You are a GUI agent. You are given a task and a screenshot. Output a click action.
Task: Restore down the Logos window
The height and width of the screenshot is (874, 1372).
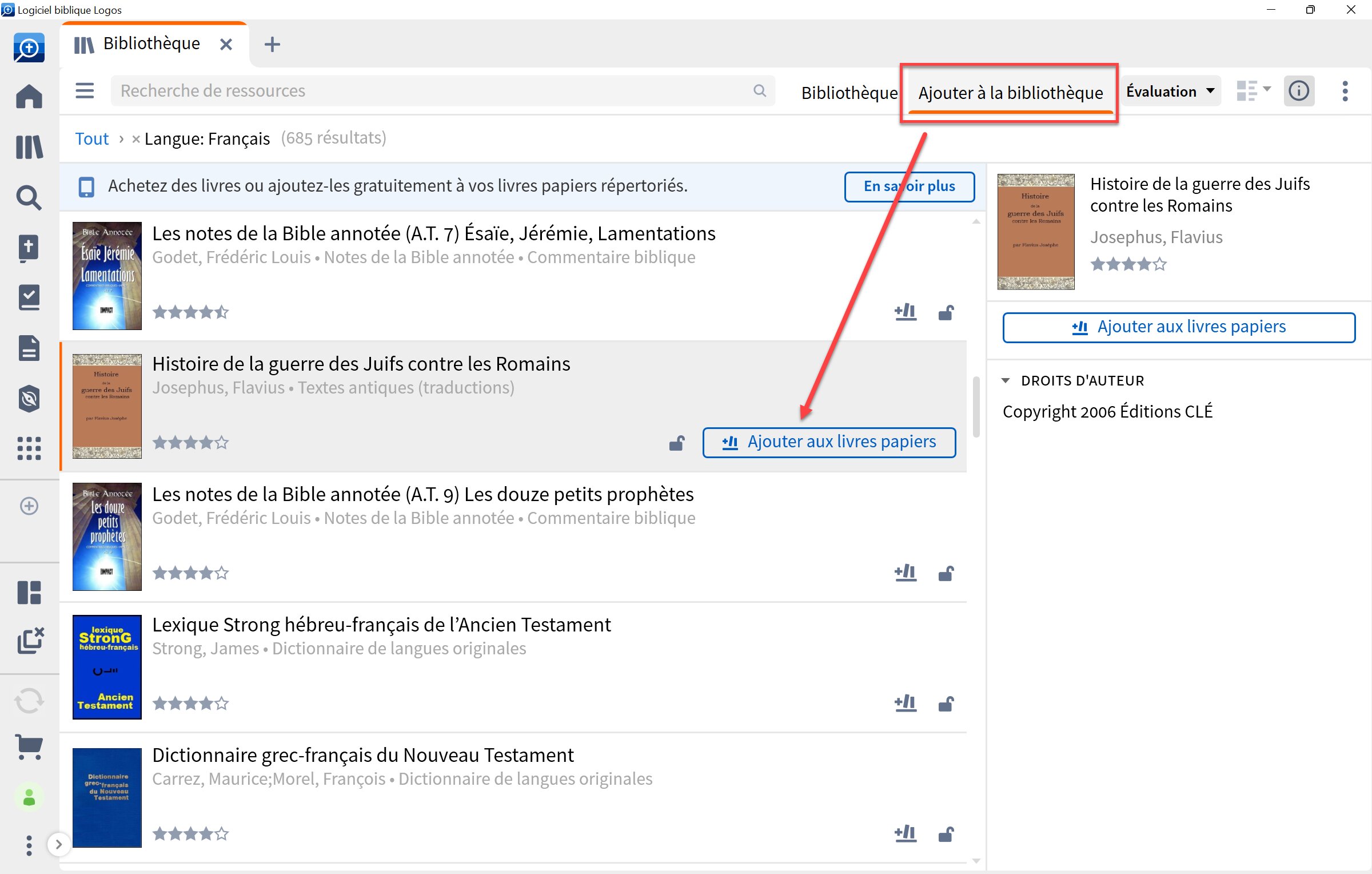(x=1310, y=10)
